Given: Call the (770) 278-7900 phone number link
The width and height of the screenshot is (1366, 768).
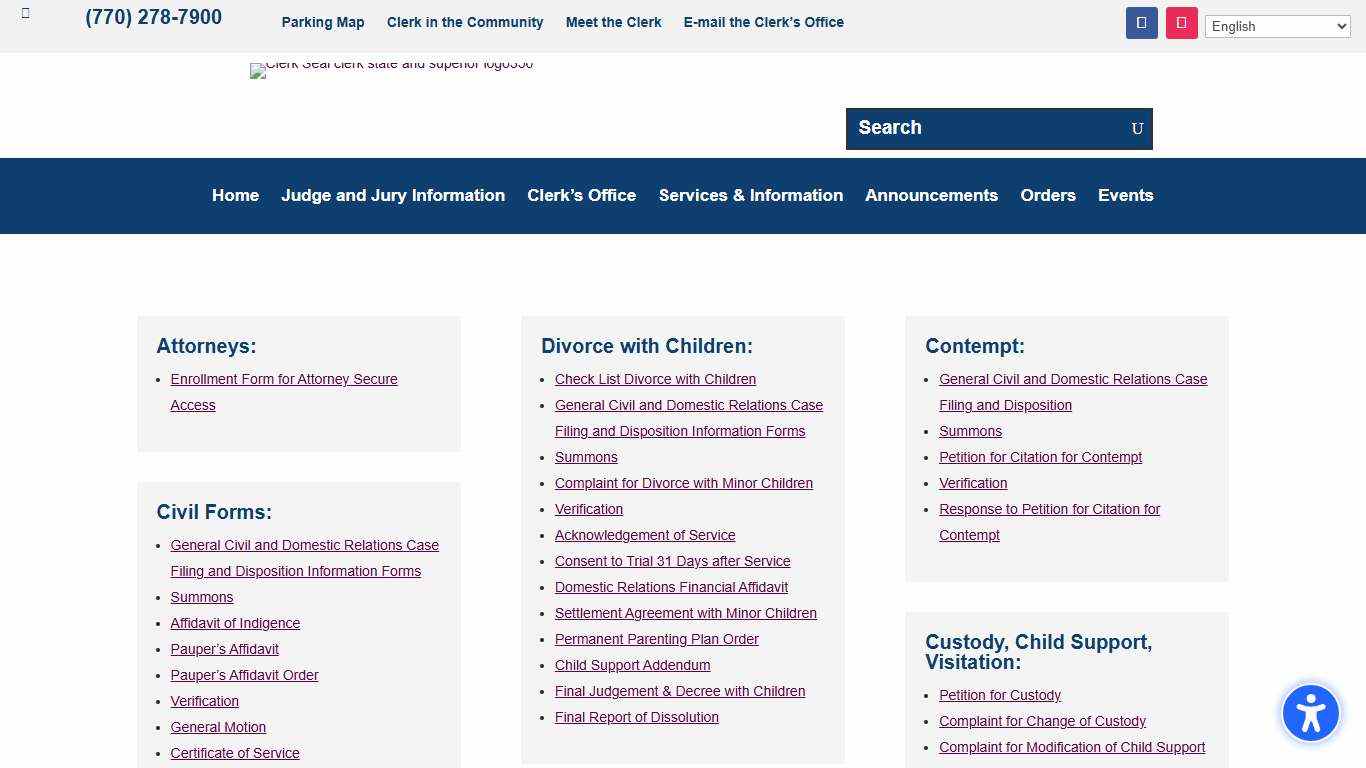Looking at the screenshot, I should [x=153, y=18].
